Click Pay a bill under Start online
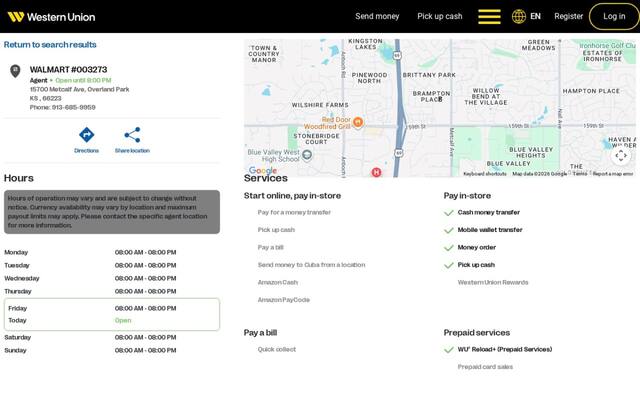This screenshot has height=400, width=640. pyautogui.click(x=270, y=247)
